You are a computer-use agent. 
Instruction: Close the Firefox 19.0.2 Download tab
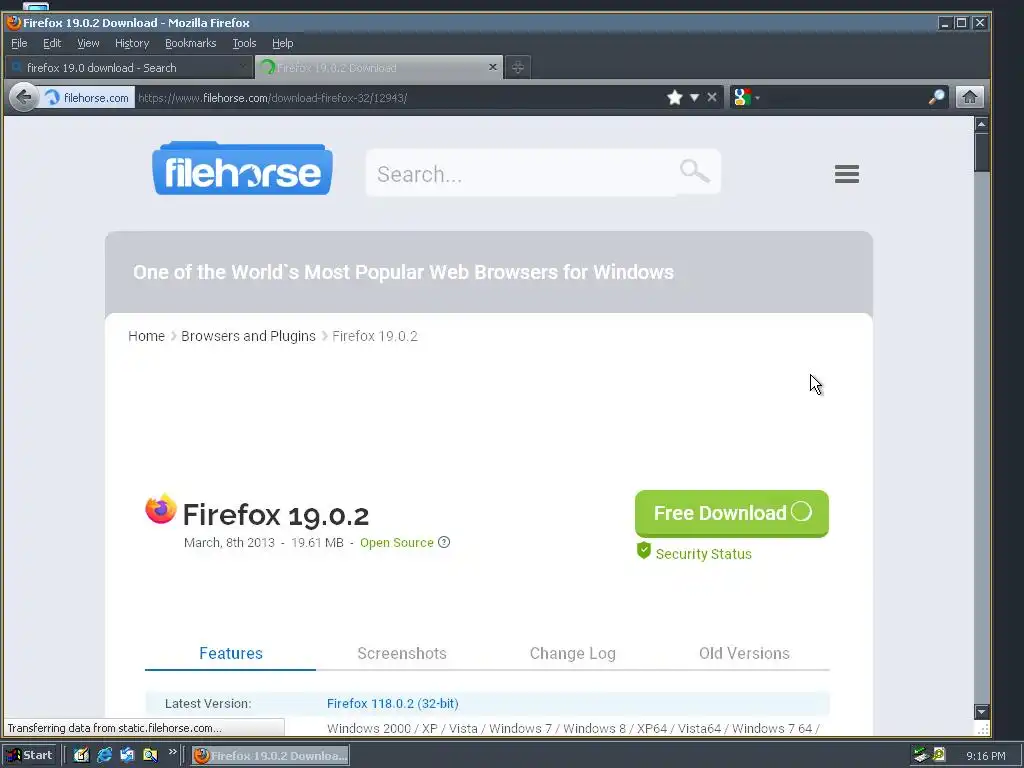tap(492, 67)
